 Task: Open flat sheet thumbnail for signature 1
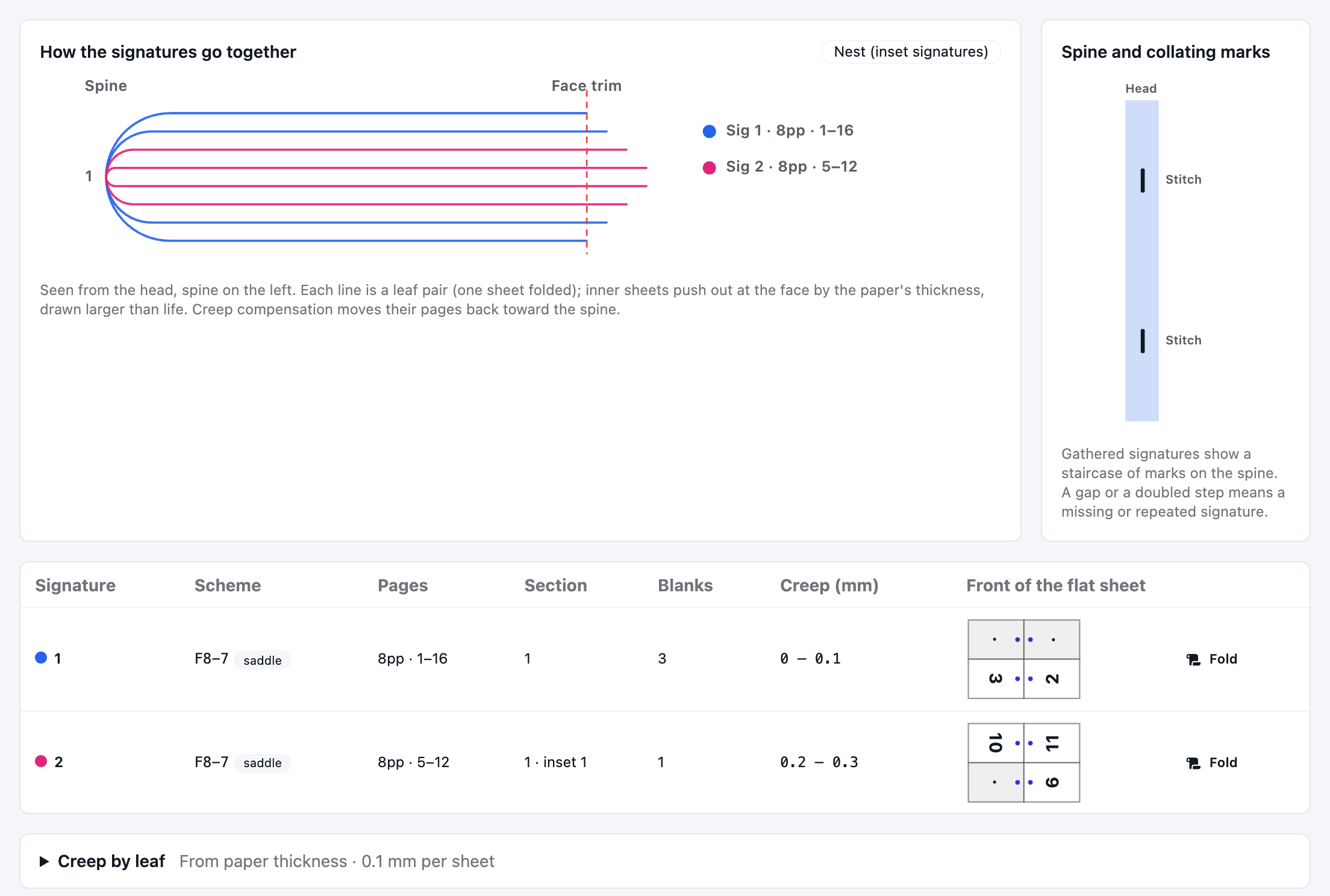click(x=1023, y=659)
